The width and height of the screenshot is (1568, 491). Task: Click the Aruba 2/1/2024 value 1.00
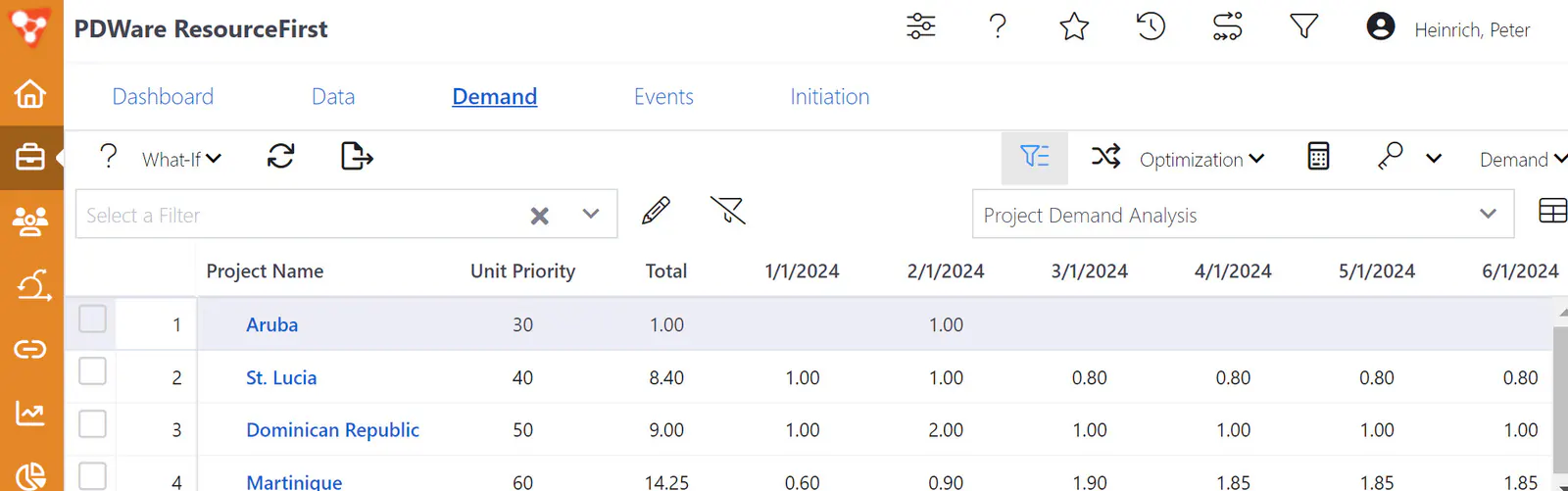click(946, 324)
